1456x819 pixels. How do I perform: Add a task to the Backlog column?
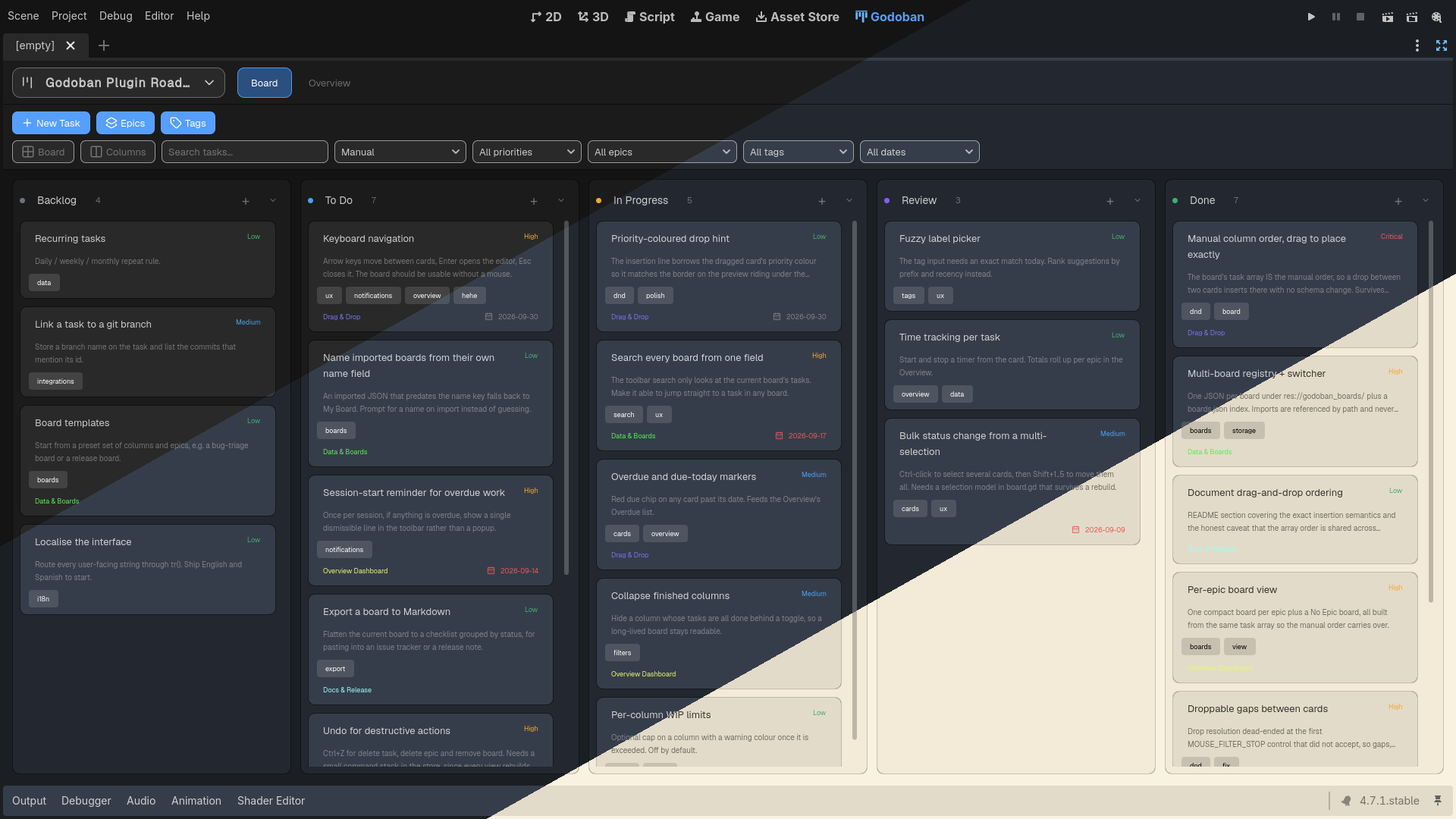coord(246,201)
